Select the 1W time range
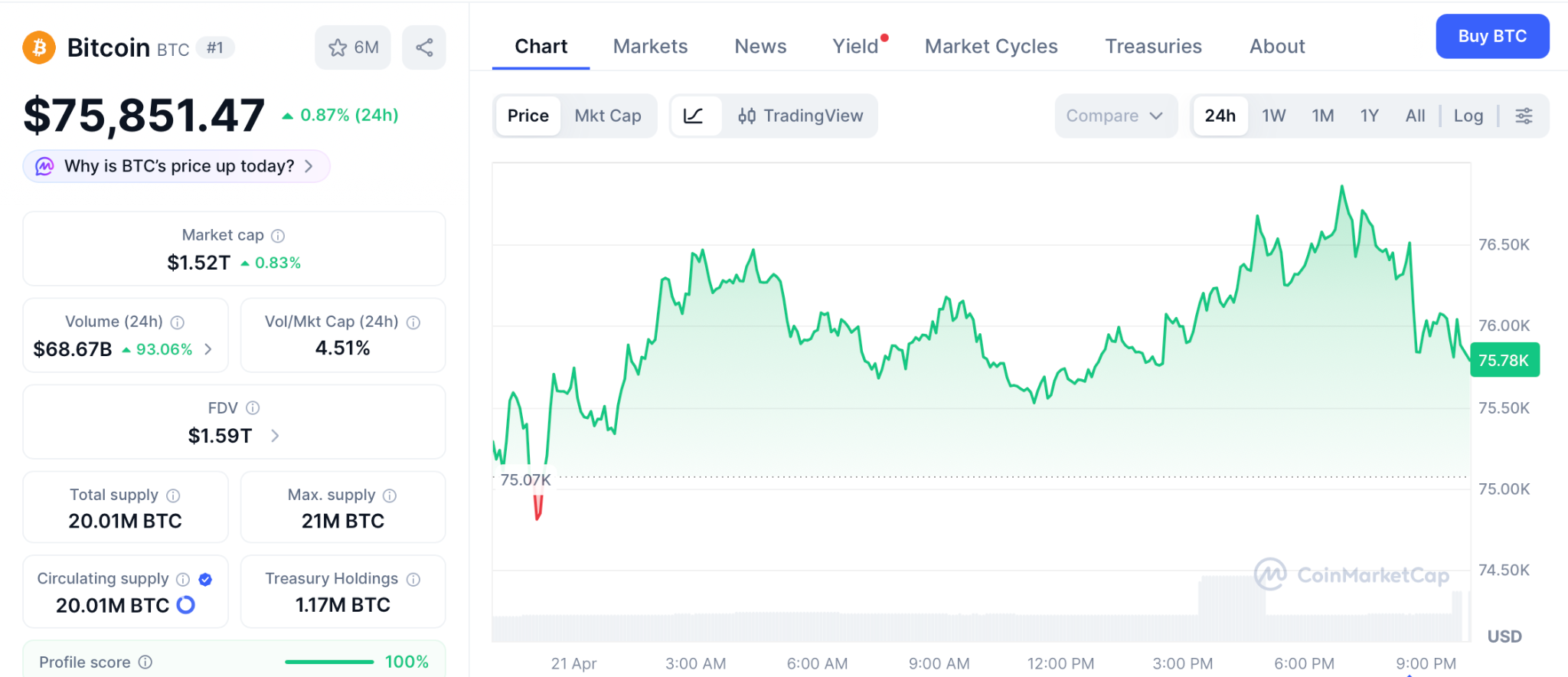This screenshot has width=1568, height=677. pos(1273,116)
